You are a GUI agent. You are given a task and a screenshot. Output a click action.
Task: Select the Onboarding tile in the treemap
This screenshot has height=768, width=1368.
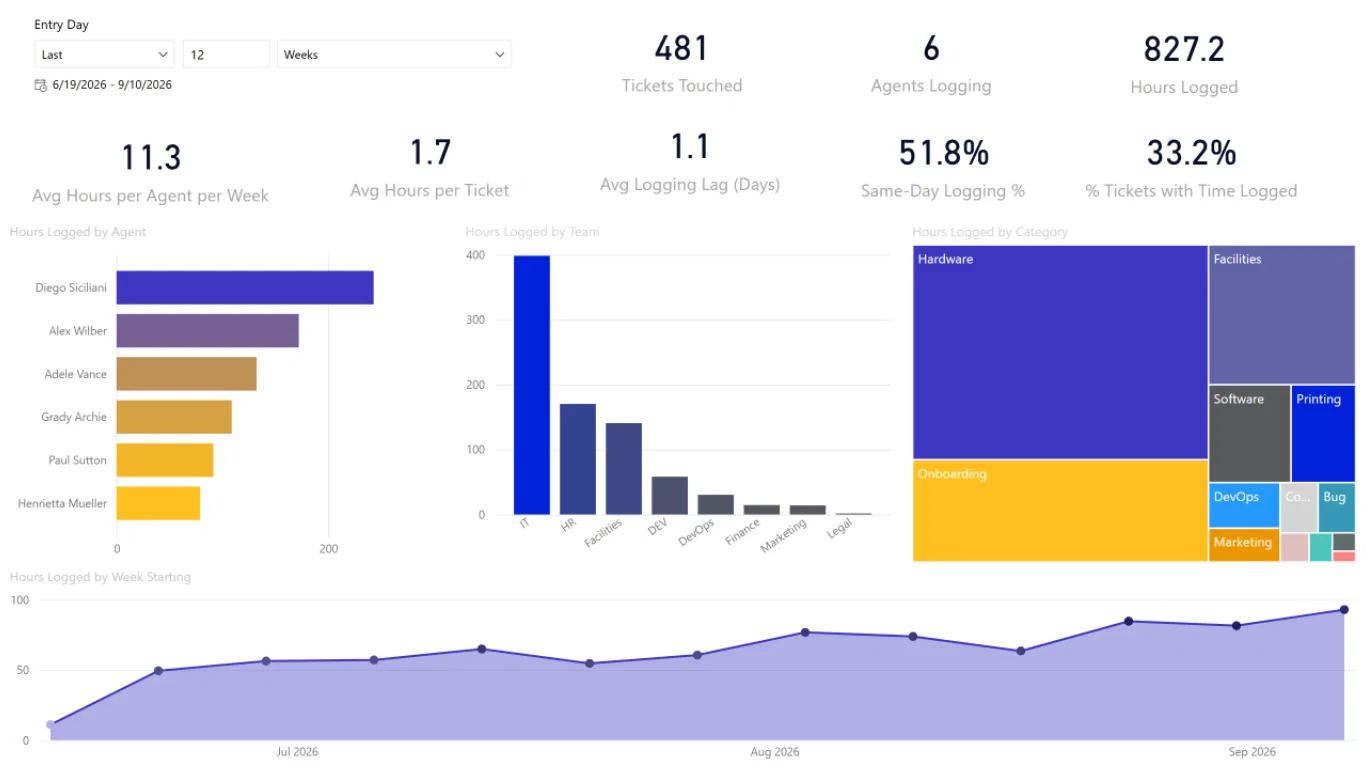1060,510
